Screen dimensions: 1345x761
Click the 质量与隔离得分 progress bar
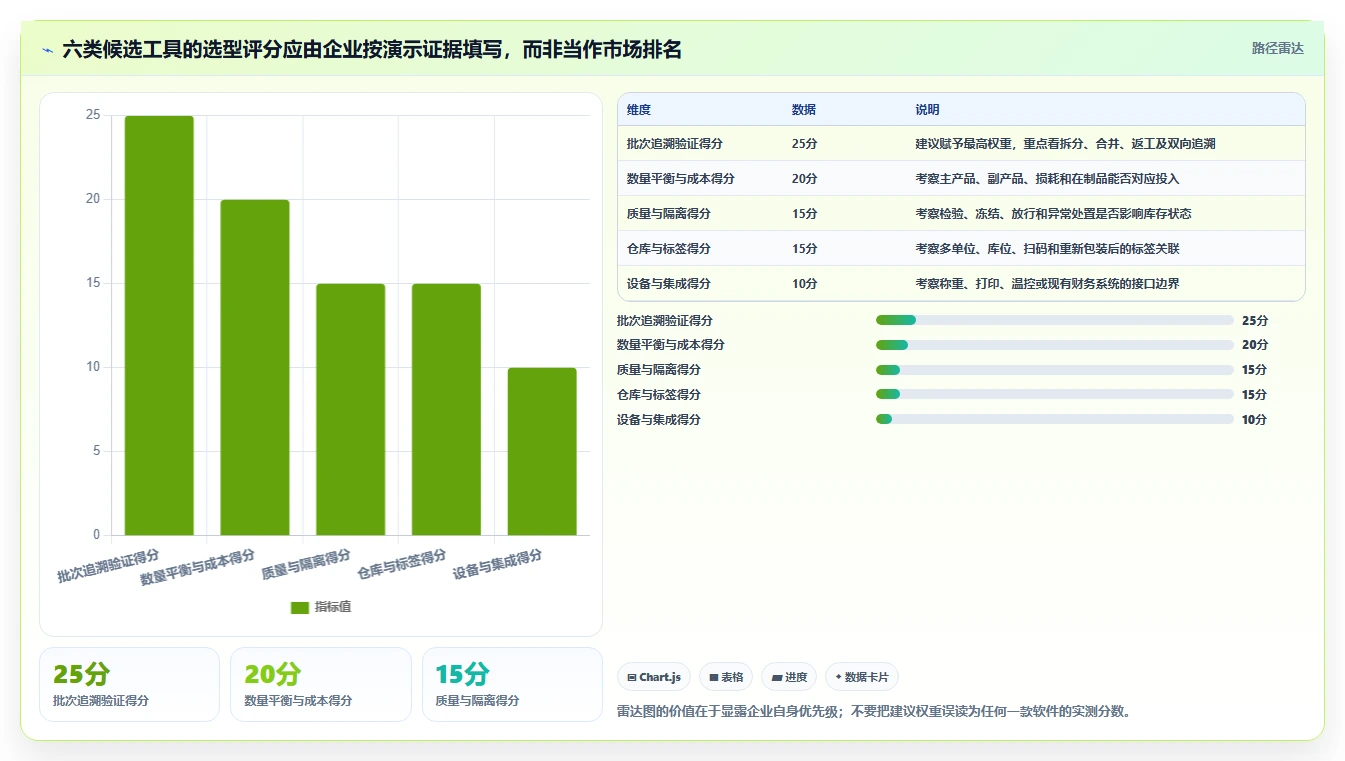[1054, 370]
